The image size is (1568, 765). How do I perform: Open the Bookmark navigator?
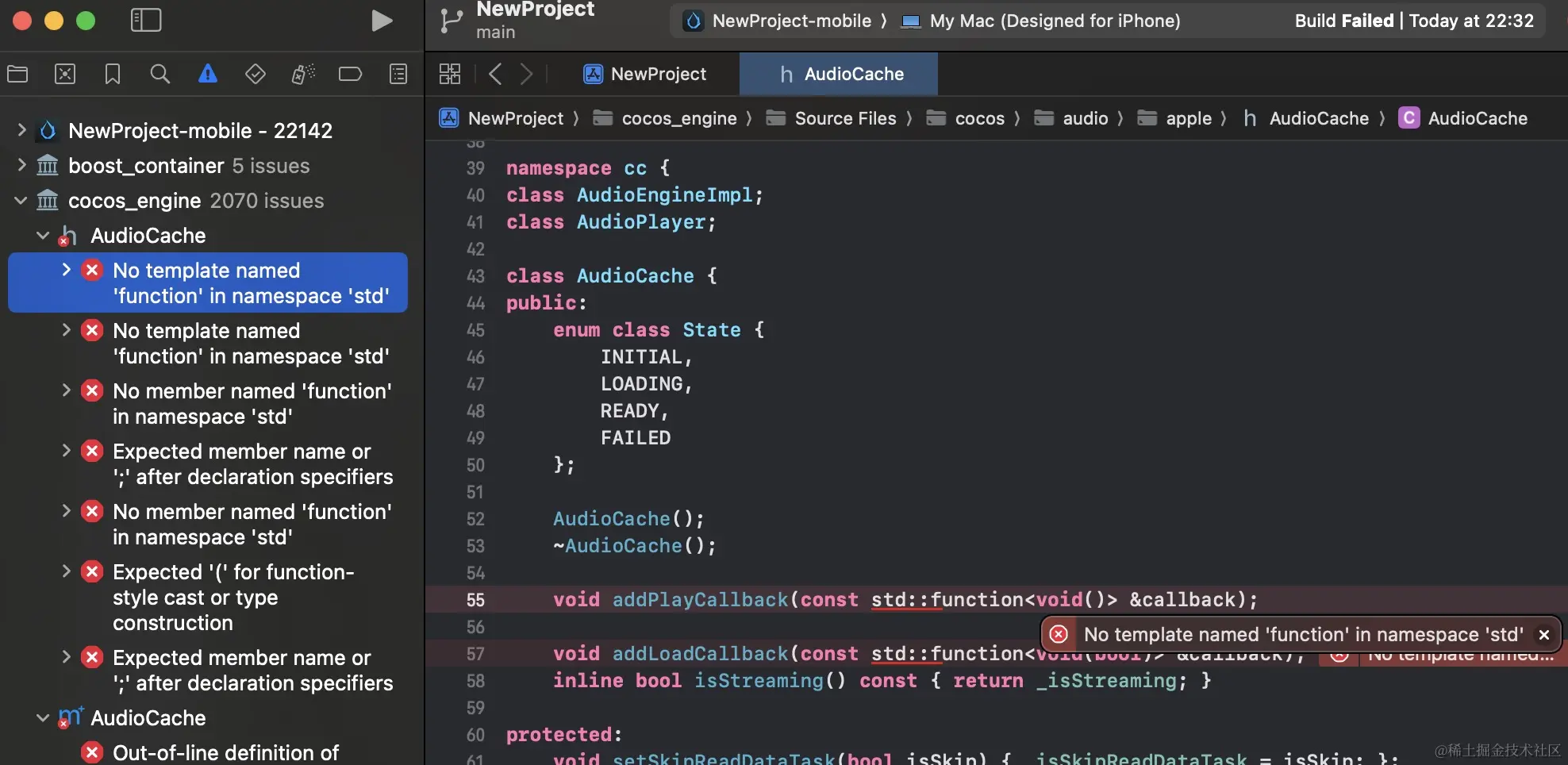[x=113, y=74]
